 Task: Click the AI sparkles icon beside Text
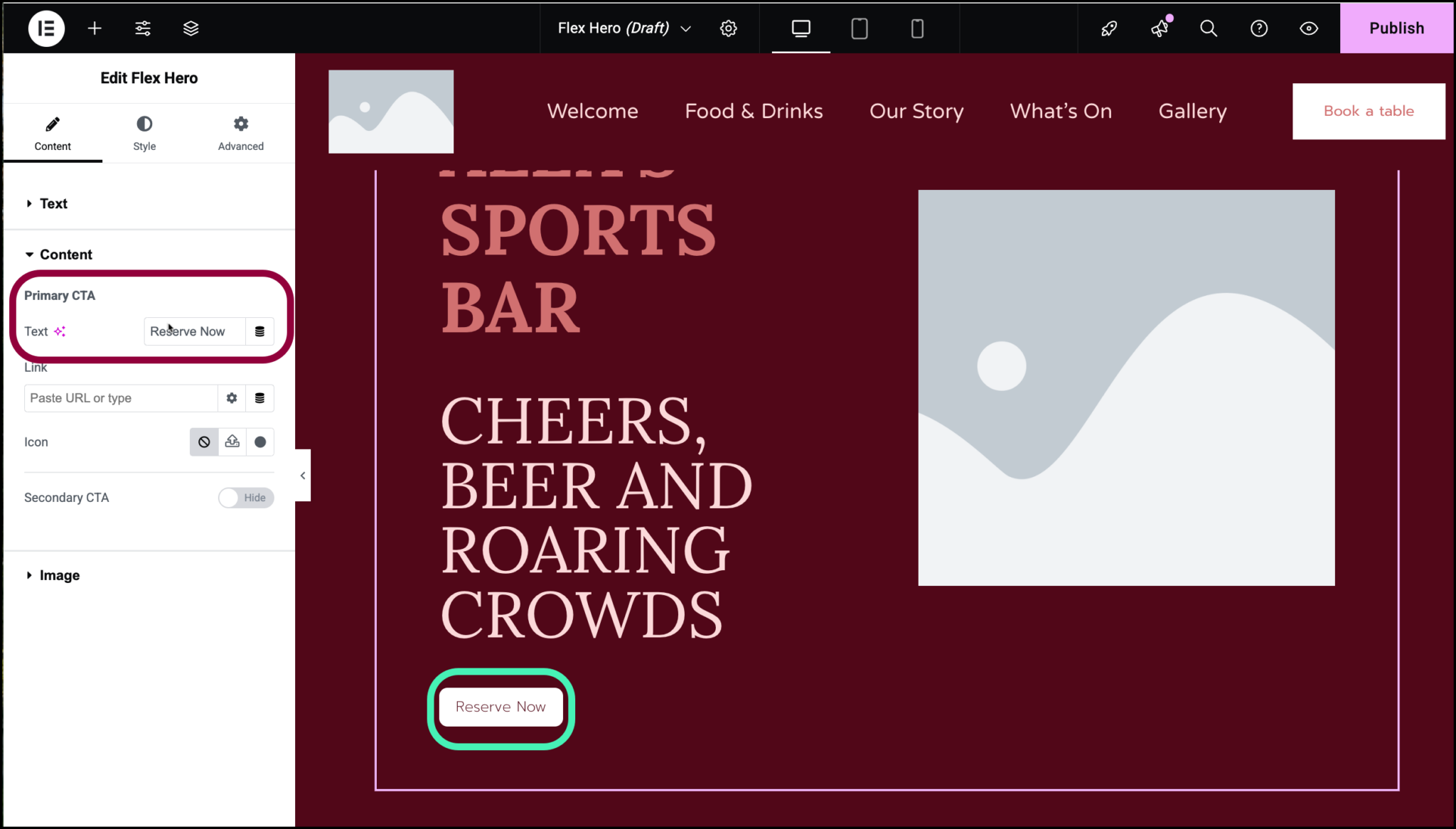pyautogui.click(x=61, y=331)
